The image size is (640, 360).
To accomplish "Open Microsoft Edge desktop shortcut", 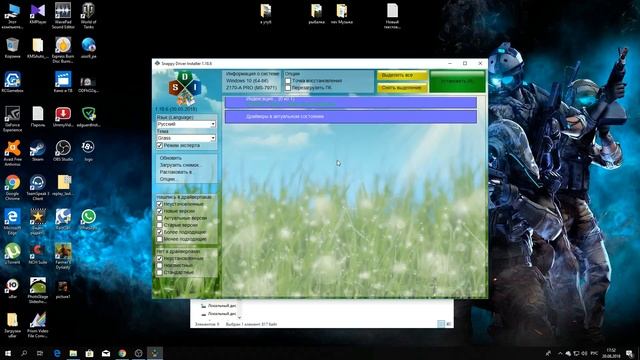I will click(13, 222).
